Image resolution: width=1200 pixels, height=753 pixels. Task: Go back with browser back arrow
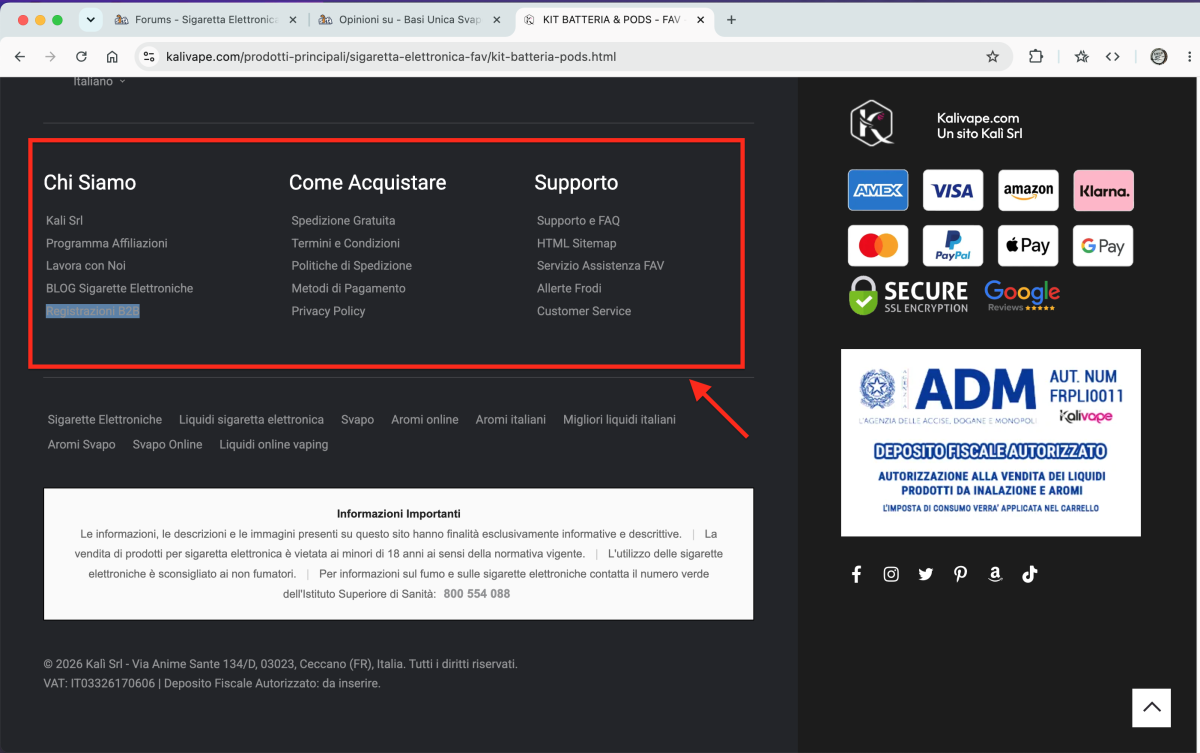tap(20, 57)
